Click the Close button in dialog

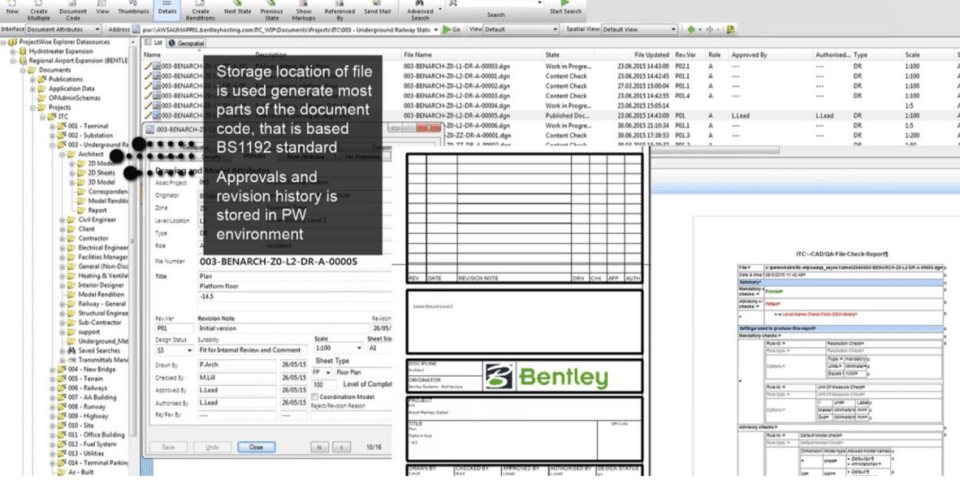tap(256, 447)
